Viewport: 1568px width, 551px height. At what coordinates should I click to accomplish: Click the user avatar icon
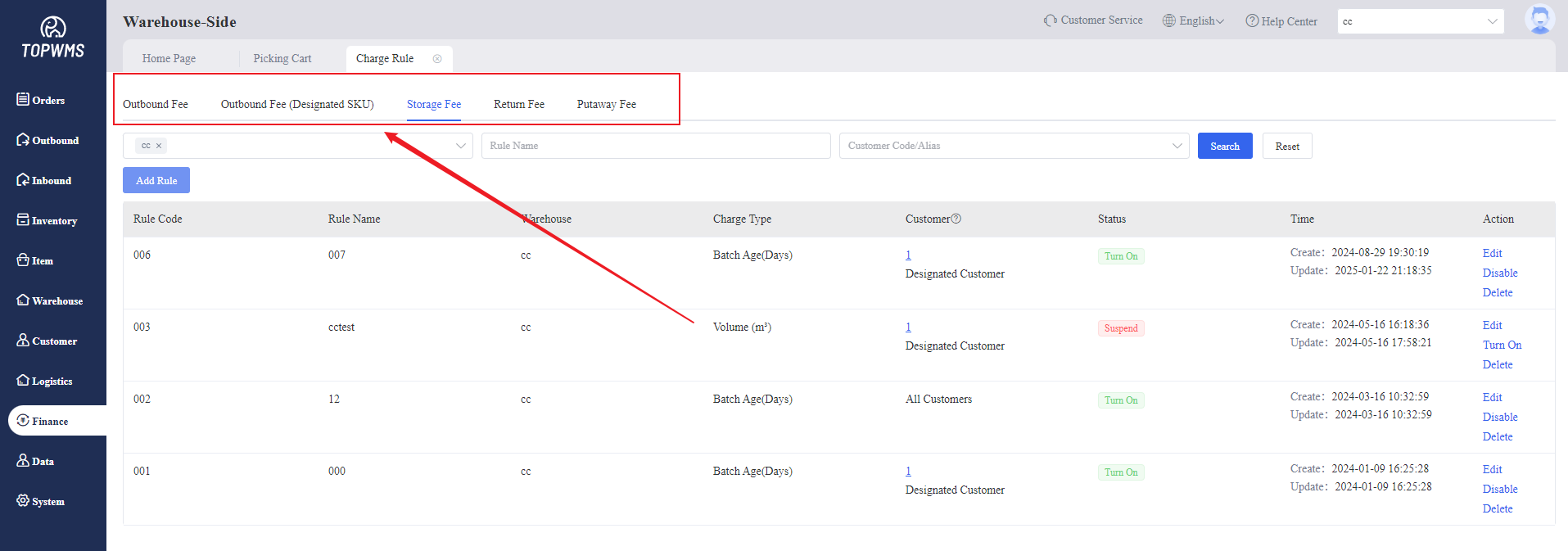click(x=1539, y=20)
